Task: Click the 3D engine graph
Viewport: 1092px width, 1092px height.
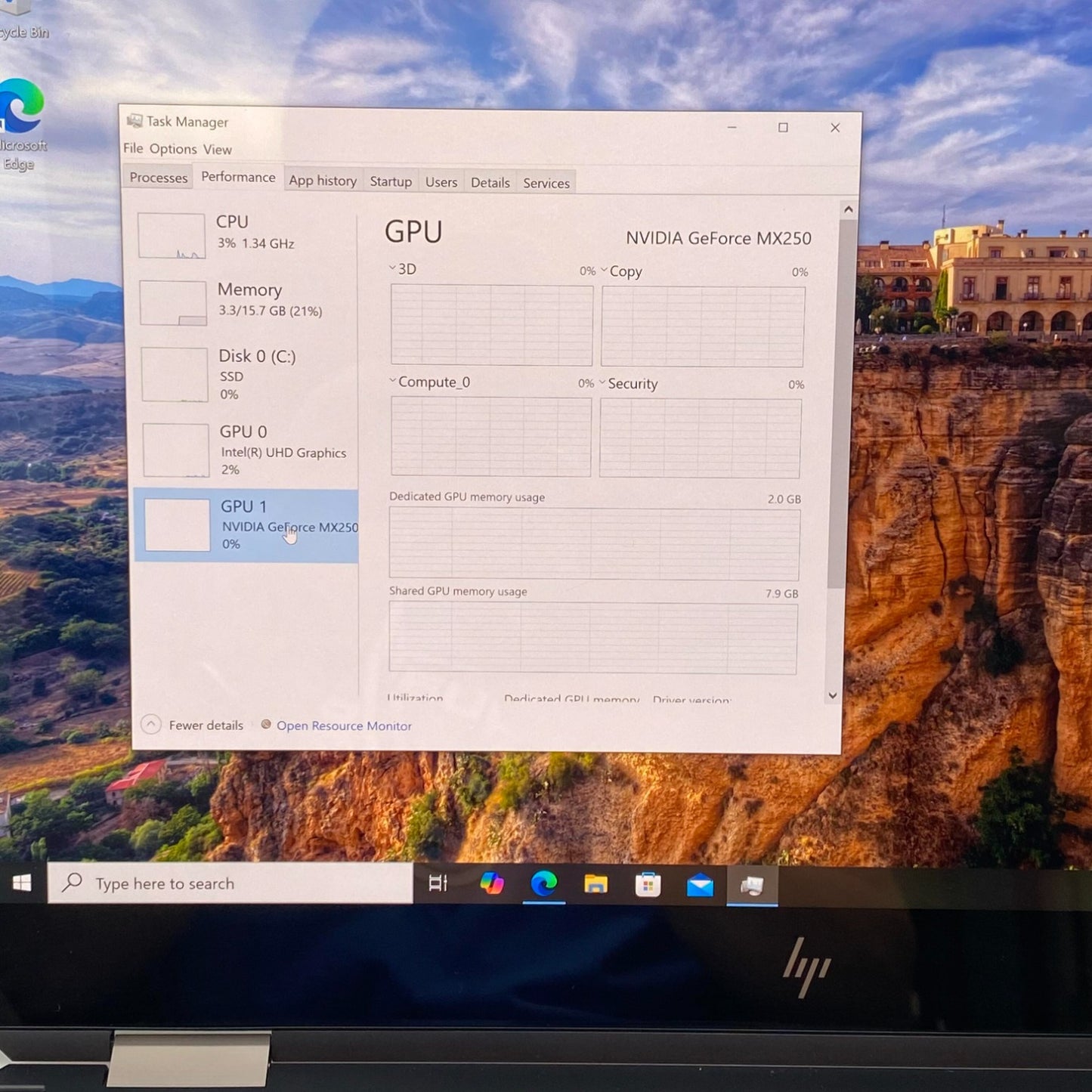Action: pos(492,325)
